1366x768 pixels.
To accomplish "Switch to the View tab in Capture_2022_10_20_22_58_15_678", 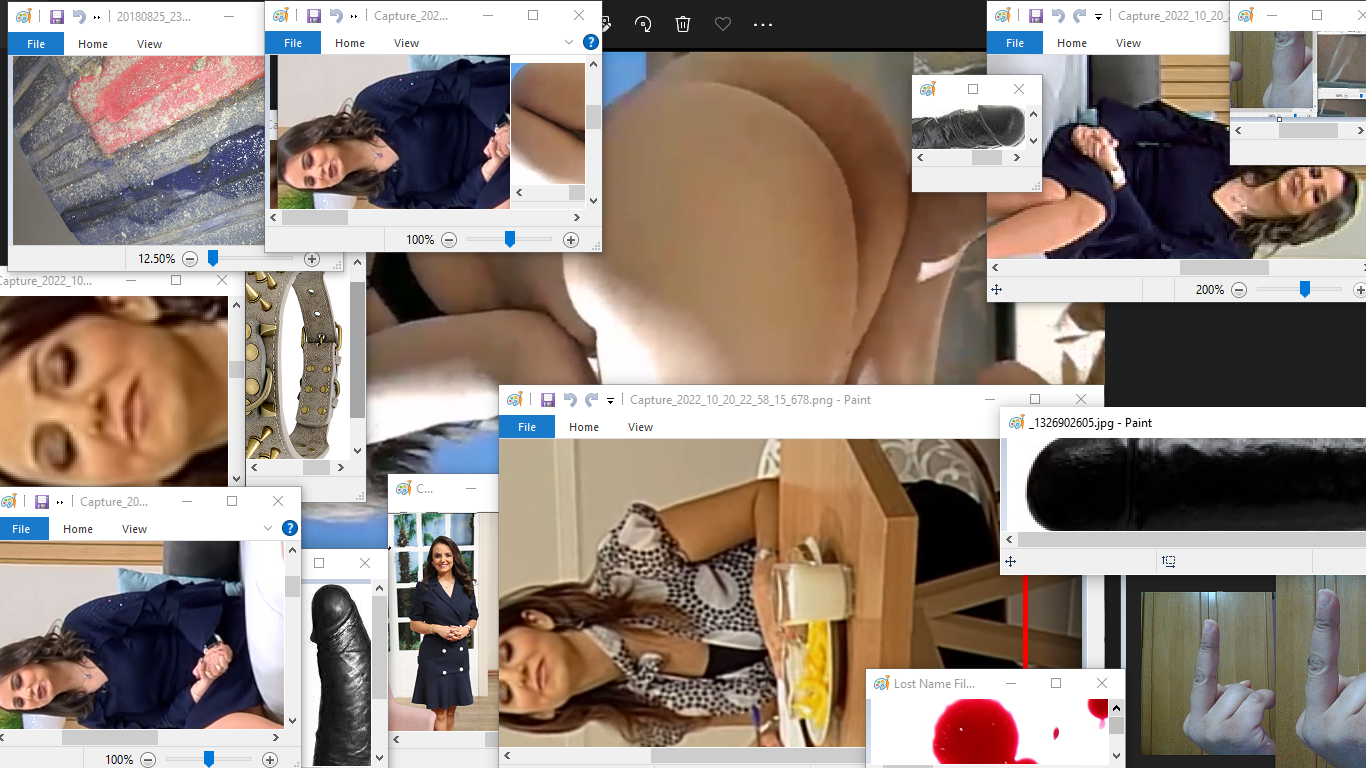I will point(641,426).
